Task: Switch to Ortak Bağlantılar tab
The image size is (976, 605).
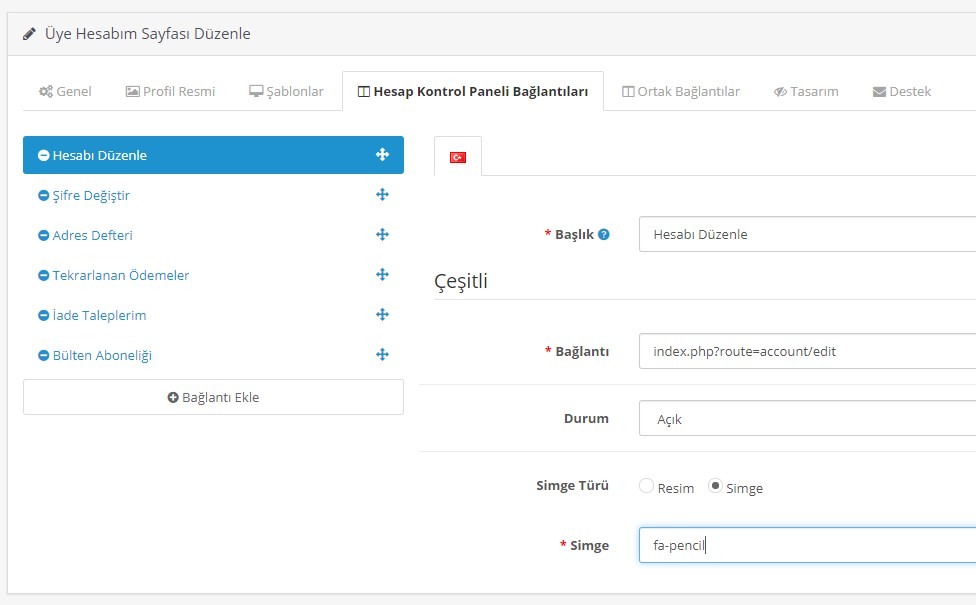Action: [x=681, y=91]
